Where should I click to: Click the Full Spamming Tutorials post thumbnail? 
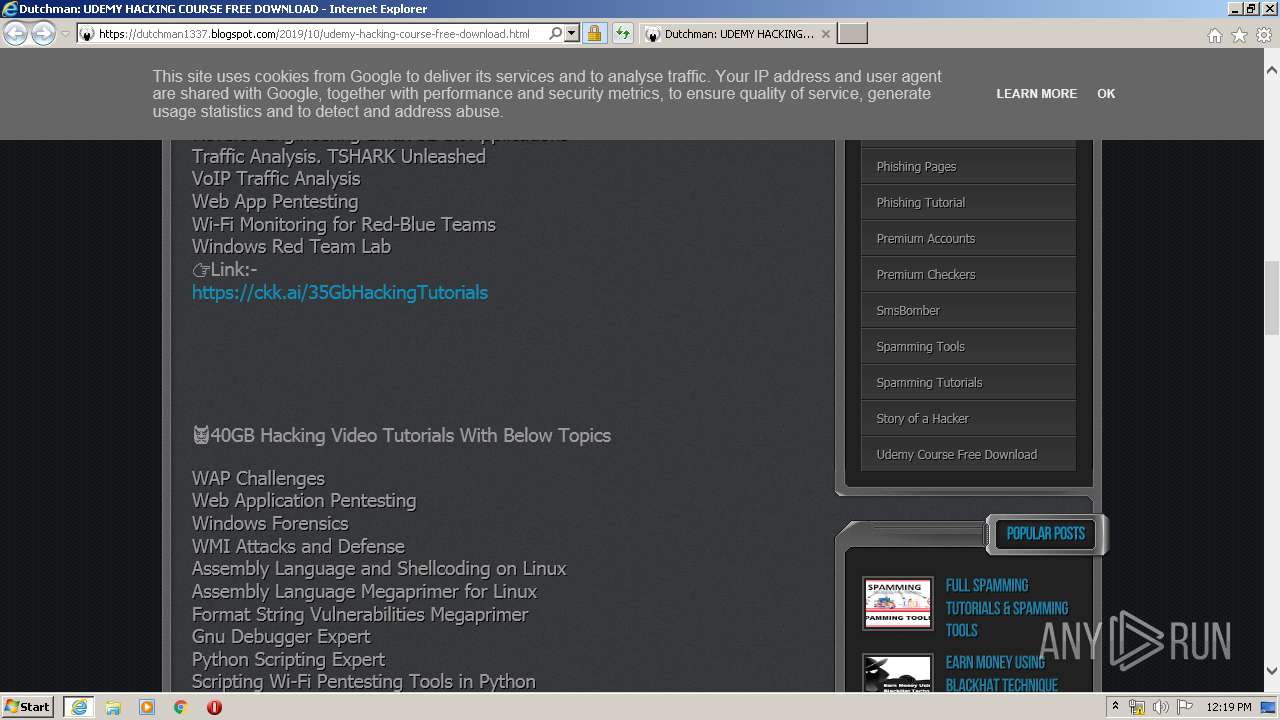(x=897, y=603)
